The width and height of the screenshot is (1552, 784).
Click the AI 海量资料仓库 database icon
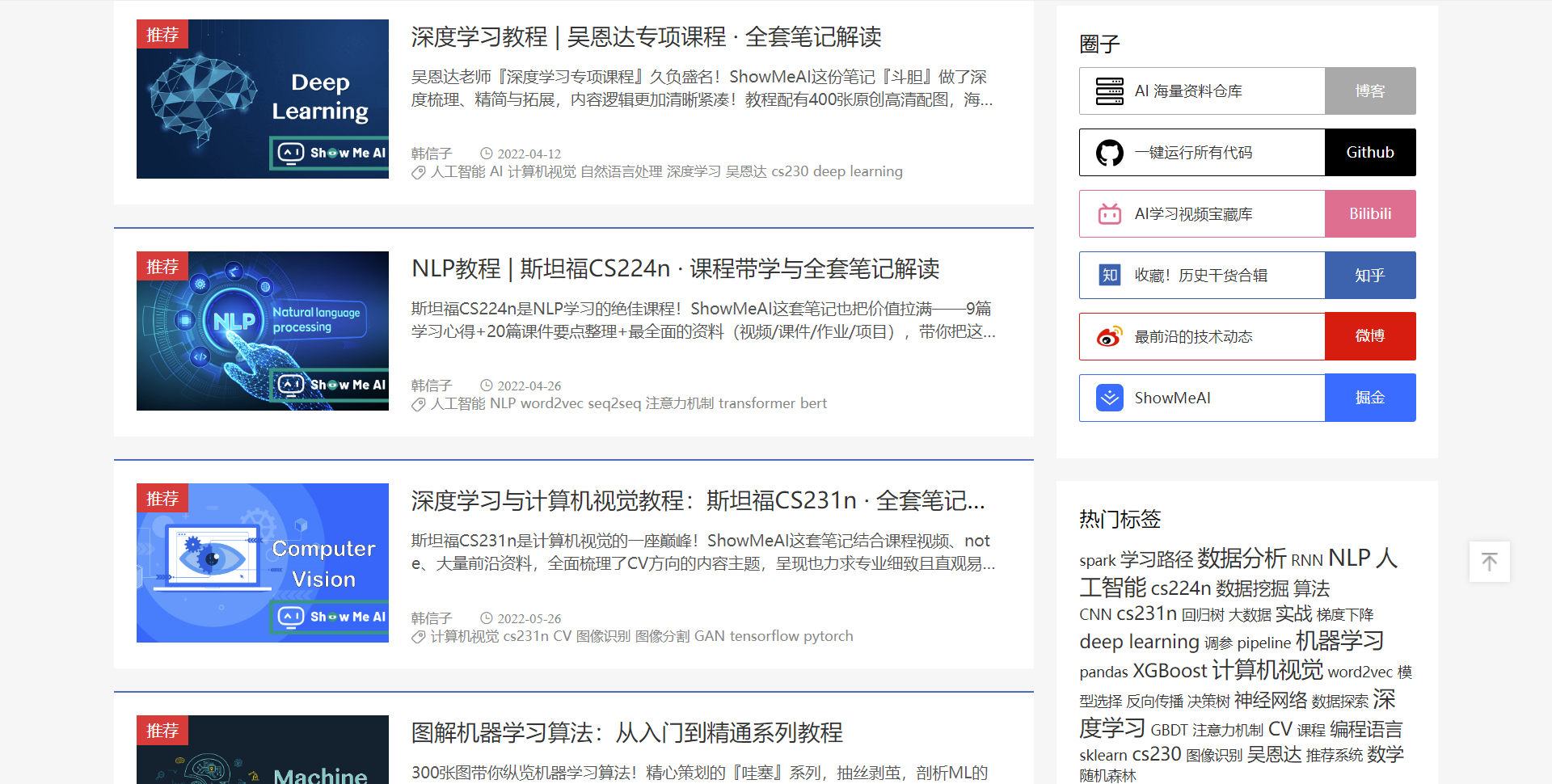point(1109,91)
